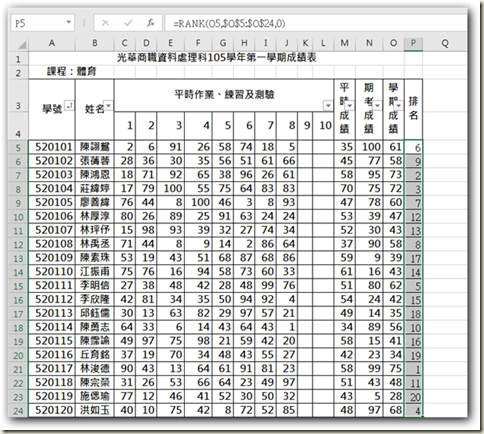The image size is (484, 434).
Task: Click student ID cell 520107
Action: [x=52, y=230]
